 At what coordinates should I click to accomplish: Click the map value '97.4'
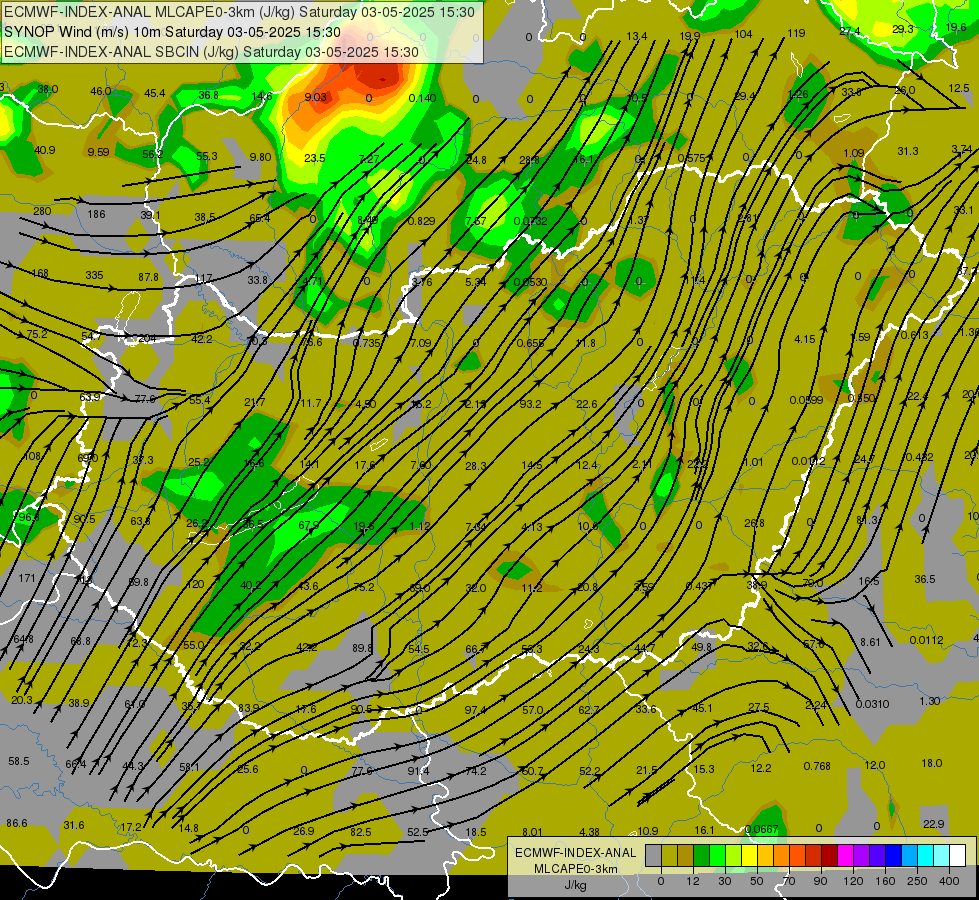click(475, 710)
